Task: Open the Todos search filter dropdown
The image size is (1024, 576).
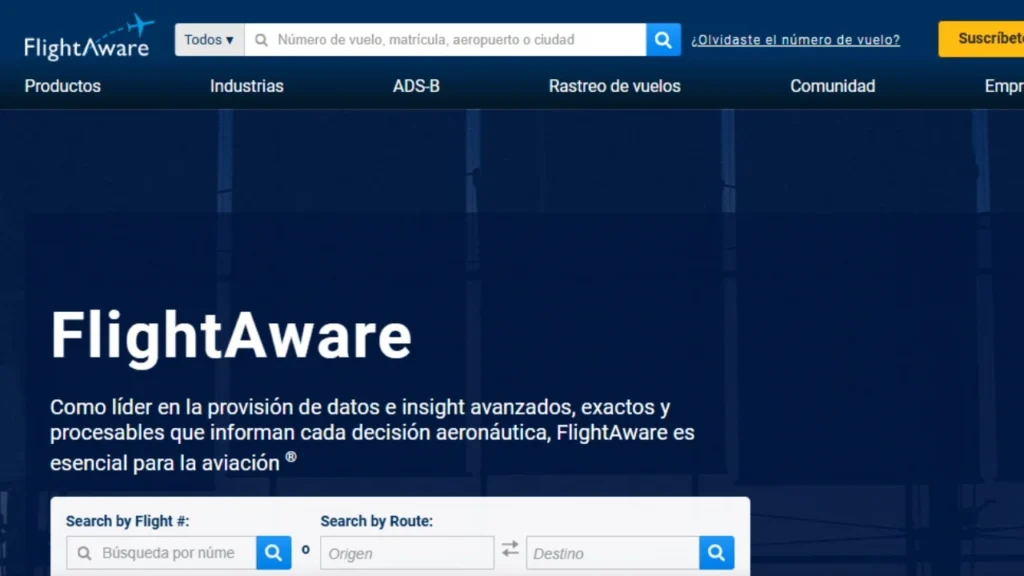Action: pyautogui.click(x=209, y=40)
